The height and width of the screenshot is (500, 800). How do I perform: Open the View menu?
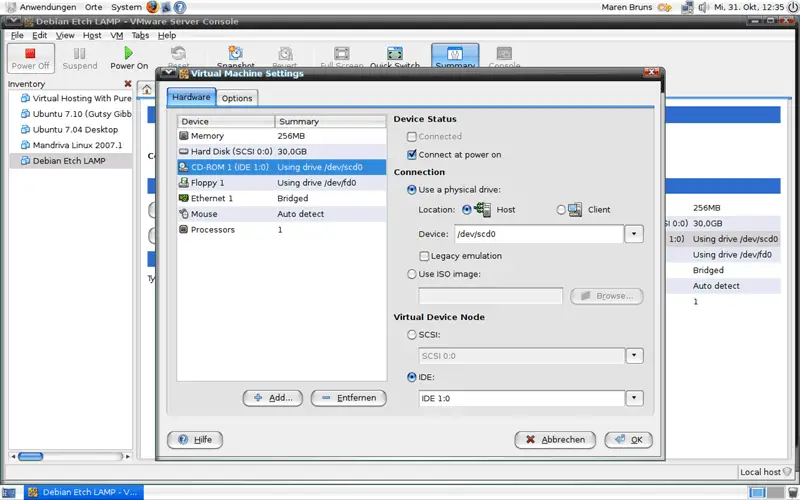tap(65, 35)
